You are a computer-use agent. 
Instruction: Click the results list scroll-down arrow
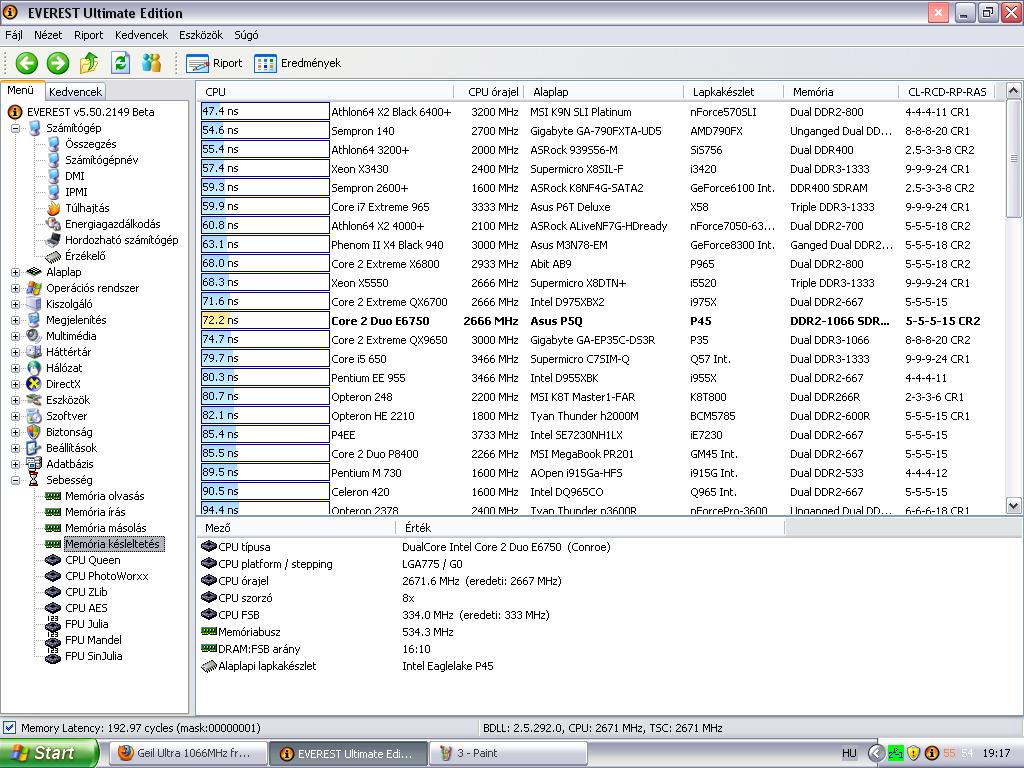click(x=1013, y=505)
